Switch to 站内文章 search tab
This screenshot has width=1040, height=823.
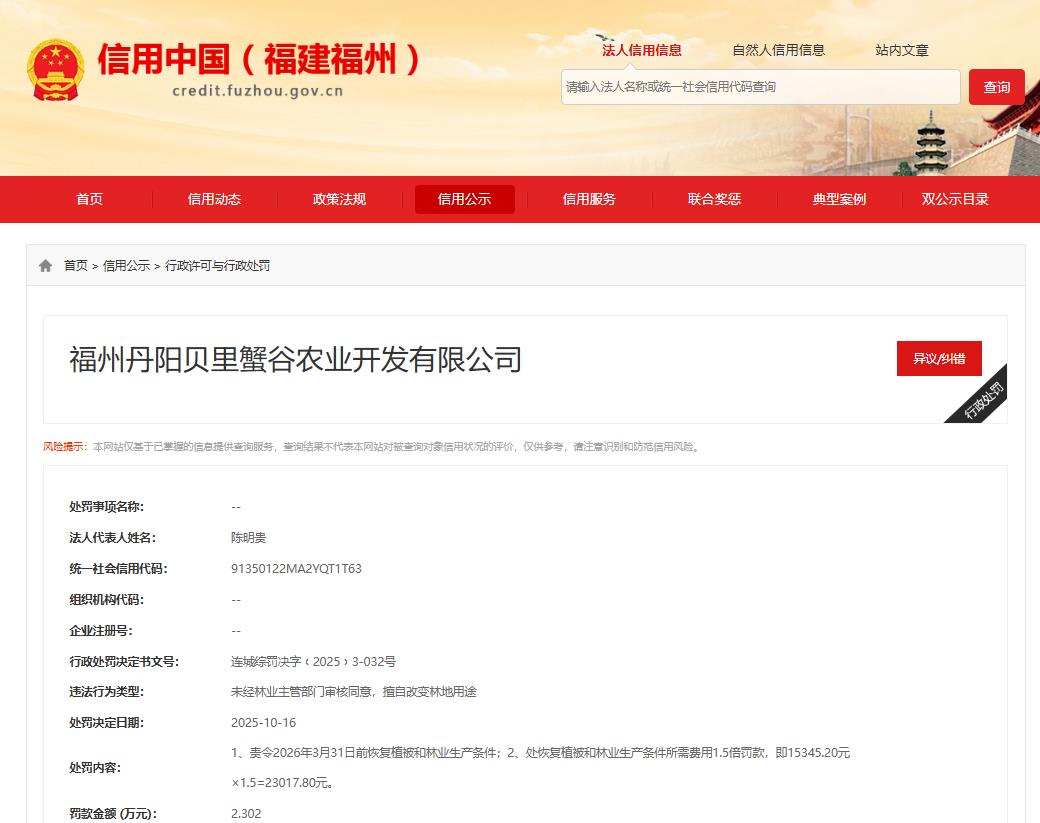click(x=901, y=50)
